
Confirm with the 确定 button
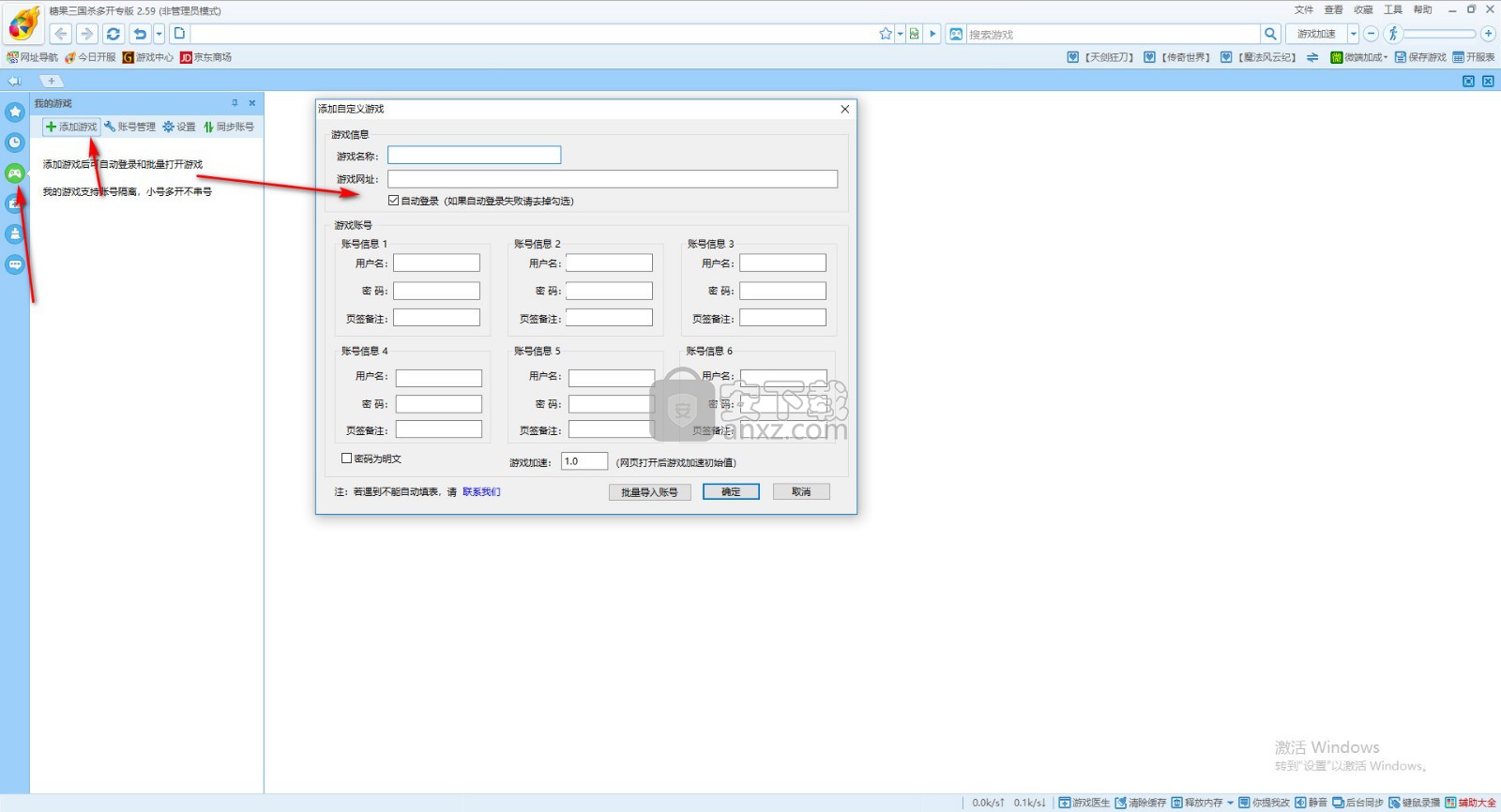[x=731, y=491]
